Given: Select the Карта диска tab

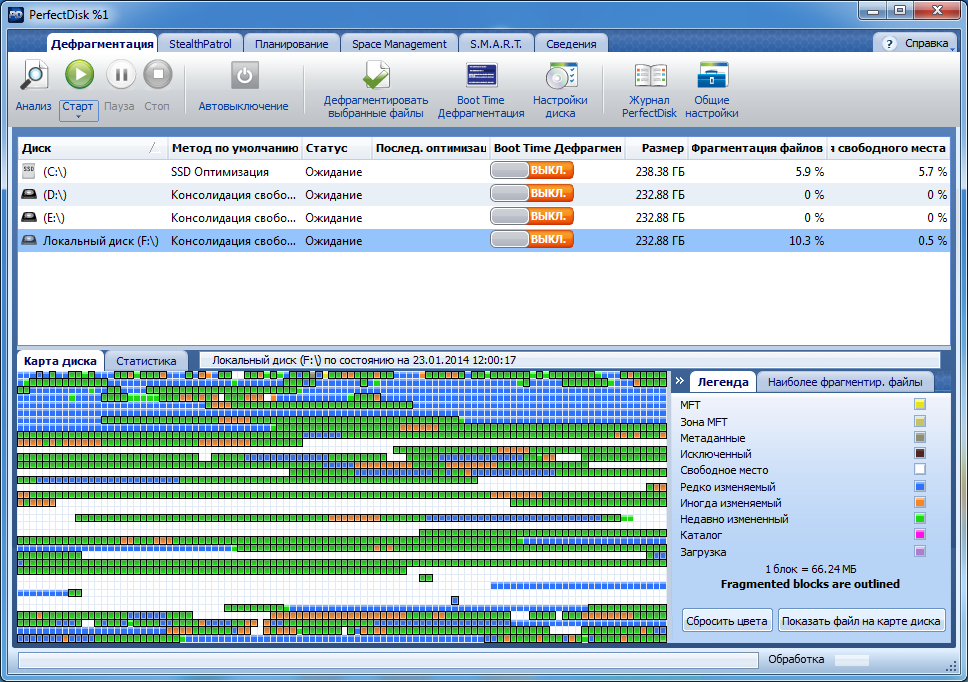Looking at the screenshot, I should point(60,361).
